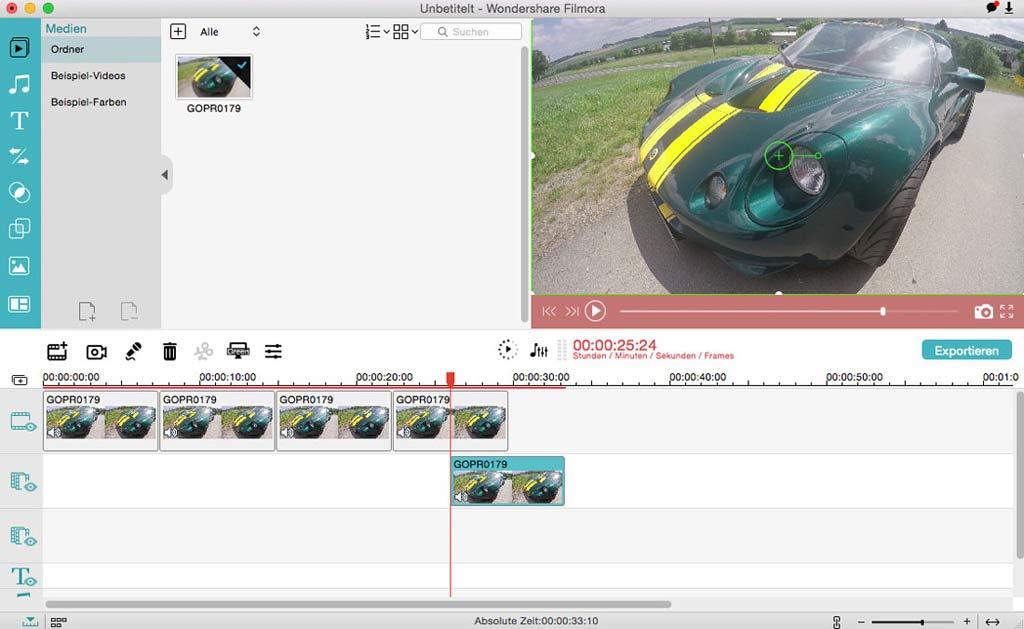Open the Media library tab in the sidebar
This screenshot has width=1024, height=629.
(19, 48)
